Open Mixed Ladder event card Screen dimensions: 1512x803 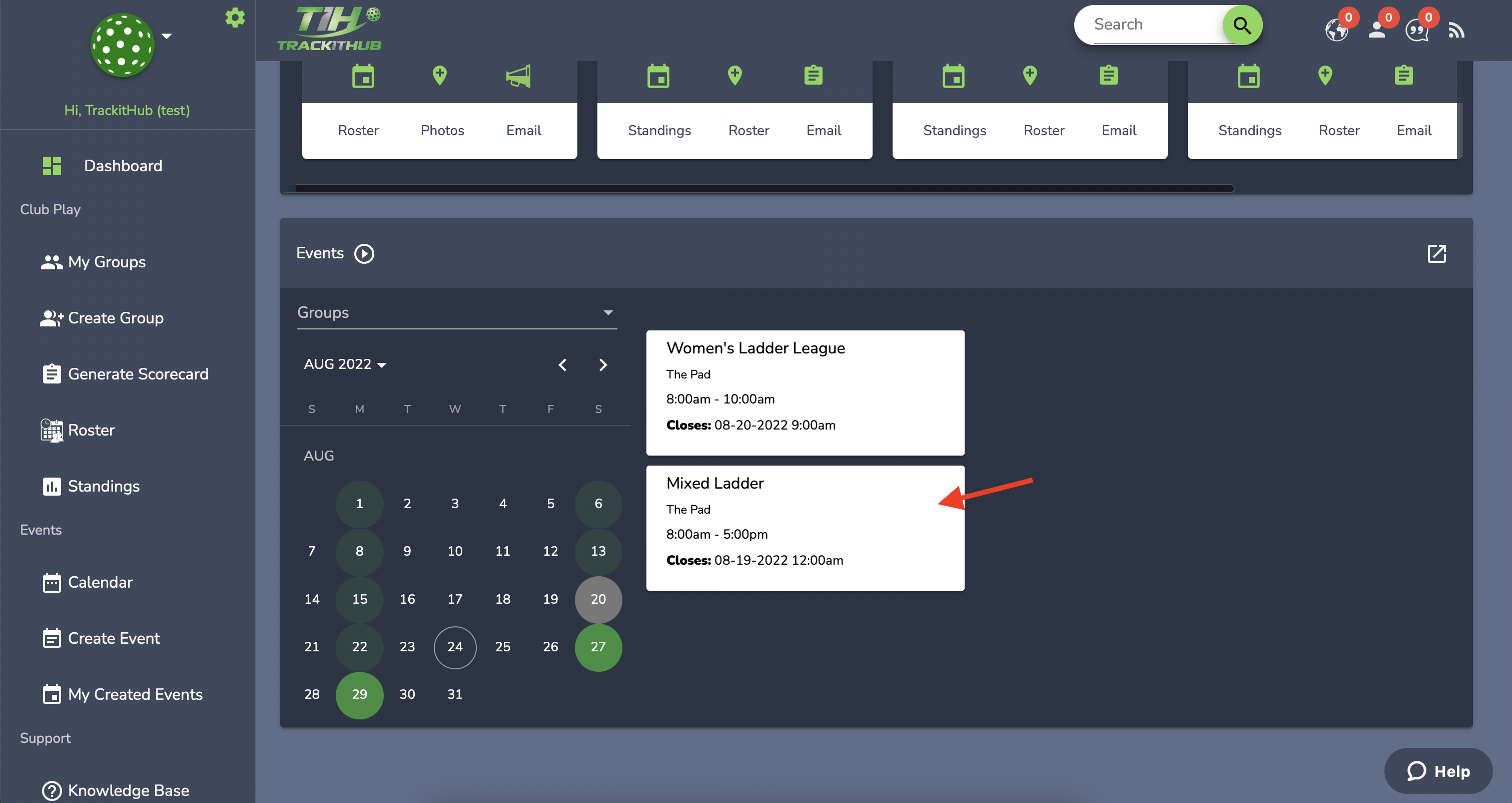[x=806, y=528]
